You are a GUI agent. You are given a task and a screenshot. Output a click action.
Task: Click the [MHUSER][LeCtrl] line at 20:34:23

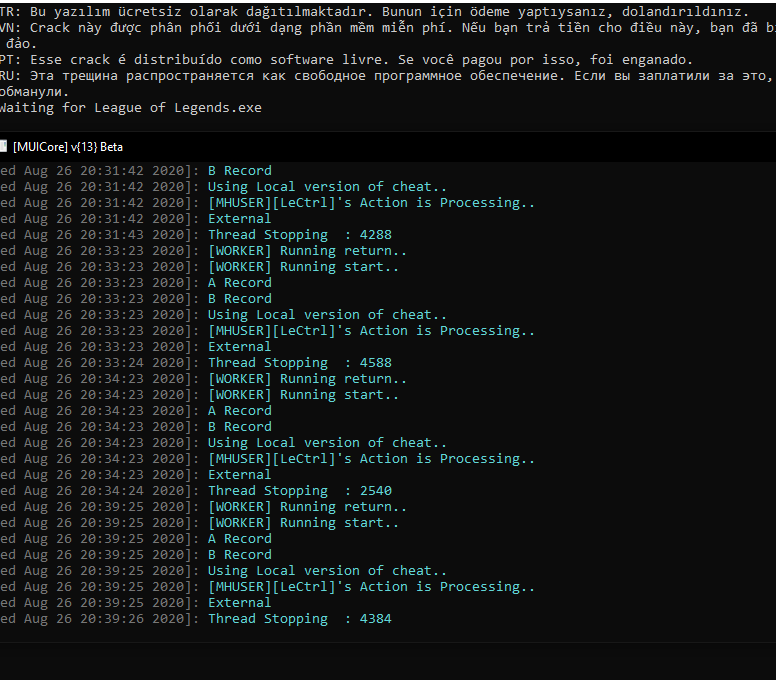pyautogui.click(x=371, y=459)
